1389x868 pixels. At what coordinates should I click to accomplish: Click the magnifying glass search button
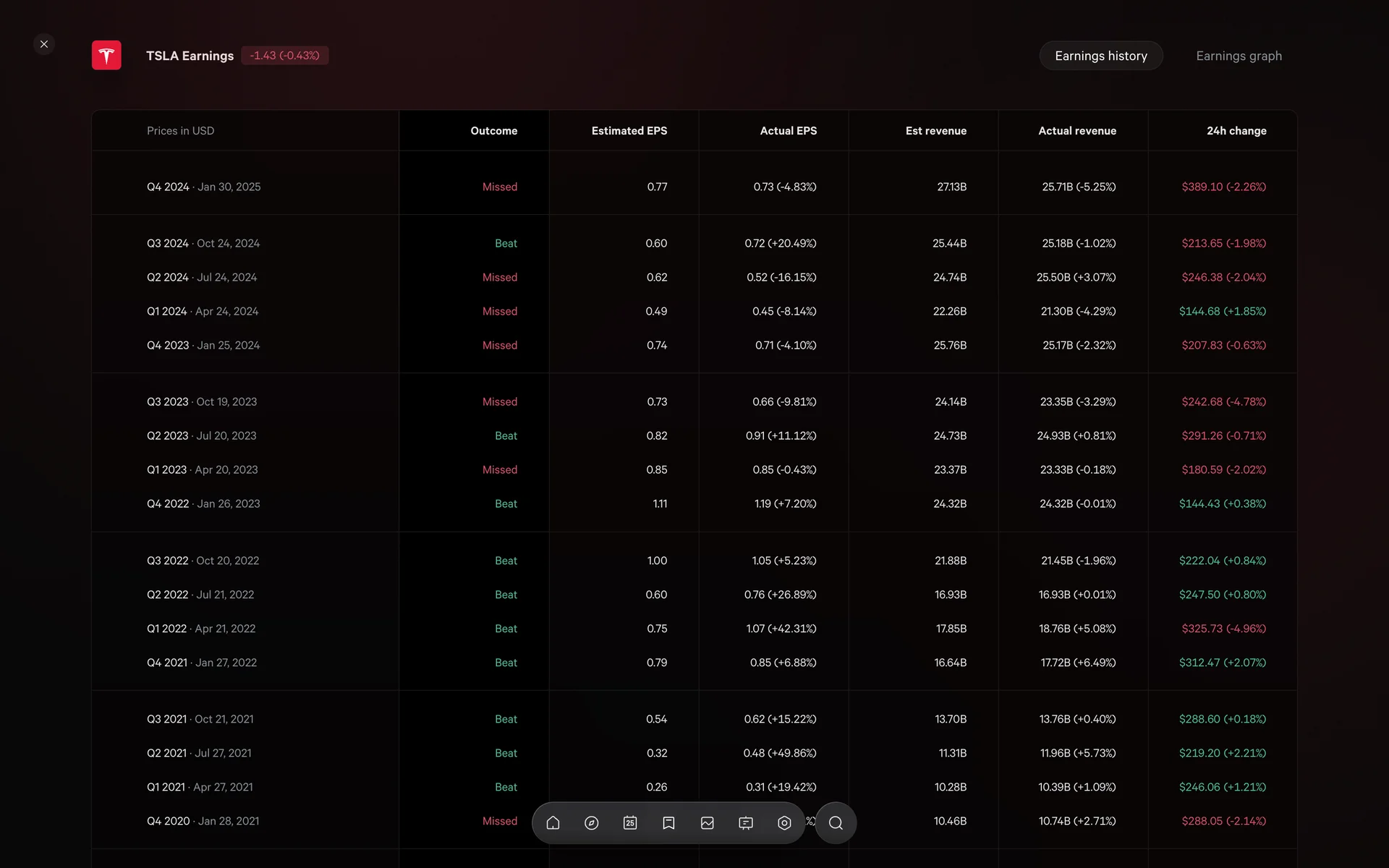tap(836, 822)
